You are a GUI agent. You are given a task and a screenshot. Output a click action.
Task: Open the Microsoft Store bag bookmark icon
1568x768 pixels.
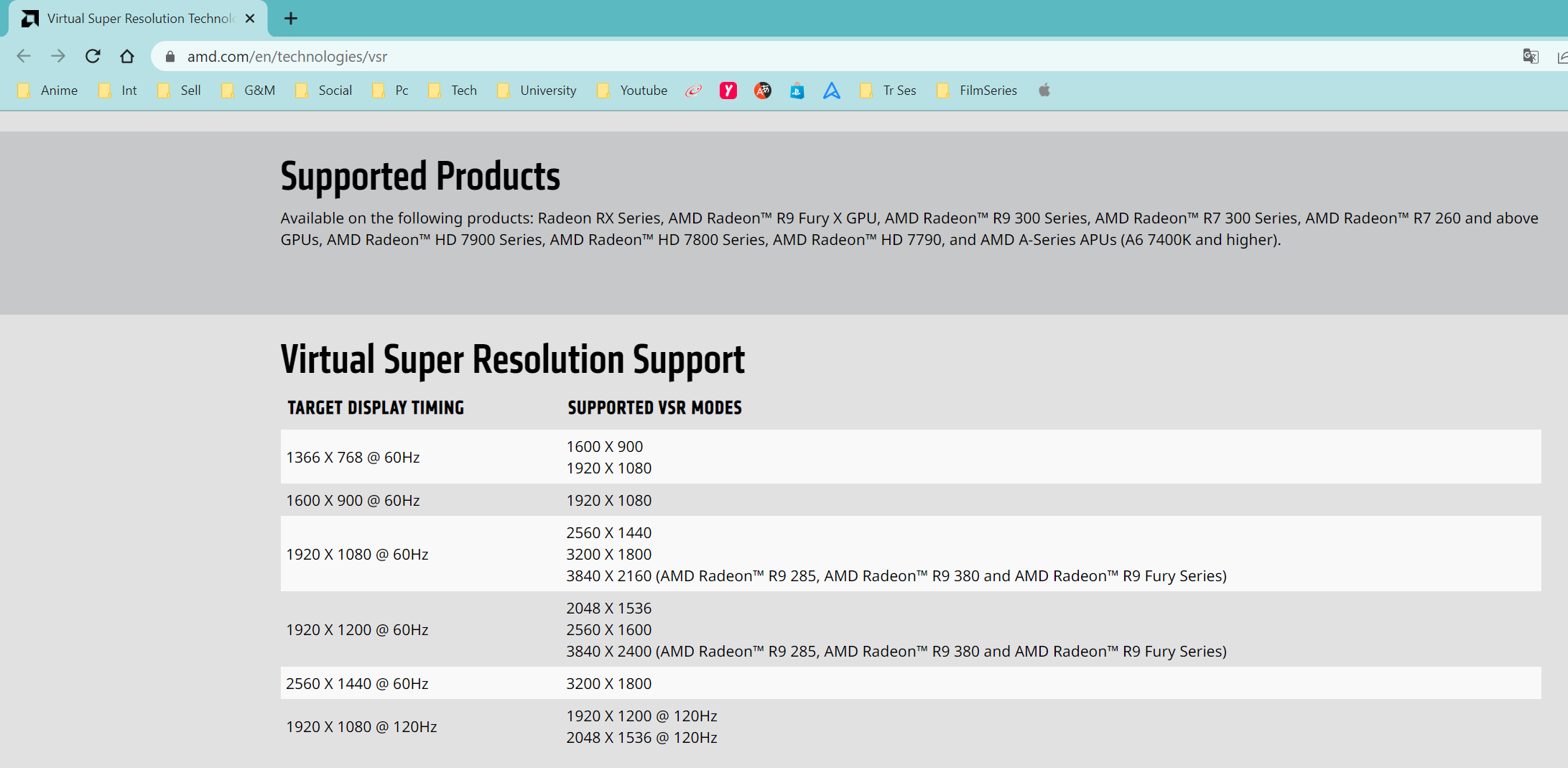pos(797,91)
